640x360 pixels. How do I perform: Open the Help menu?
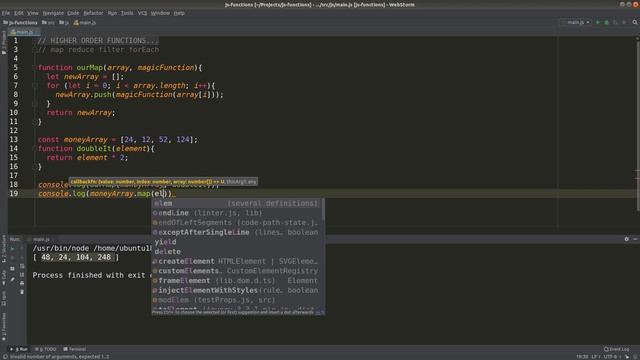coord(179,13)
